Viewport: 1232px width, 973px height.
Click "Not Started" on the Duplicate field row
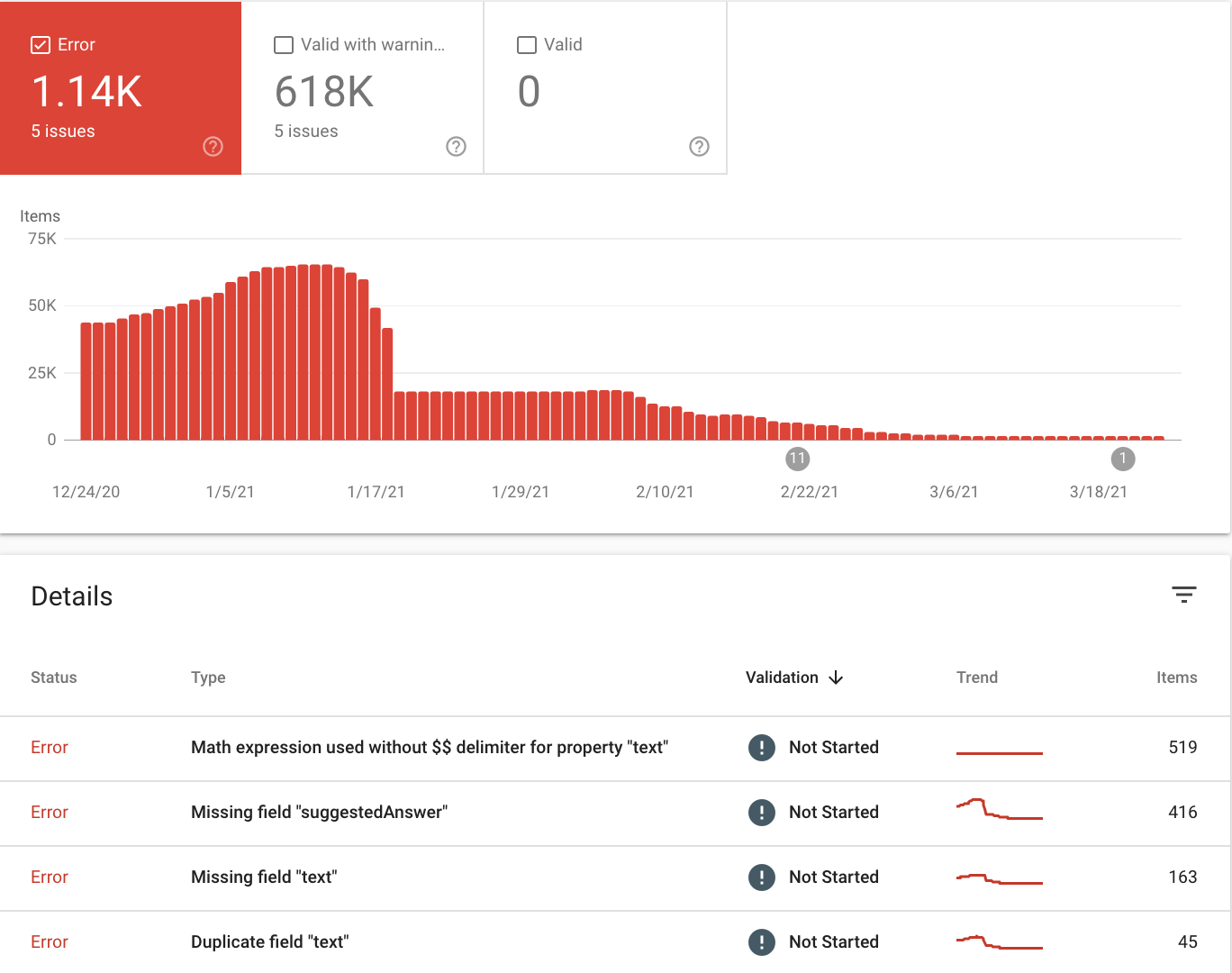[833, 941]
